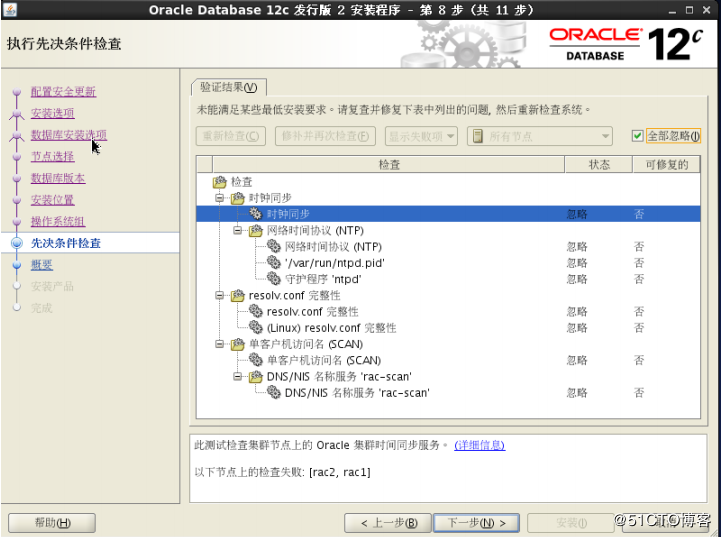Click the gear icon of 单客户机访问名 (SCAN) leaf
The width and height of the screenshot is (721, 537).
click(x=256, y=360)
